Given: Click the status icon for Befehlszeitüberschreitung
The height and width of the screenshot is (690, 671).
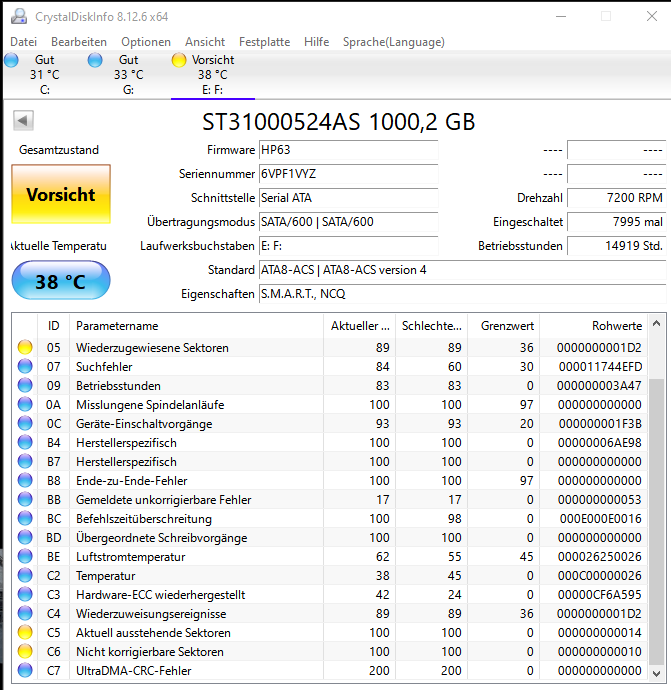Looking at the screenshot, I should (x=25, y=518).
